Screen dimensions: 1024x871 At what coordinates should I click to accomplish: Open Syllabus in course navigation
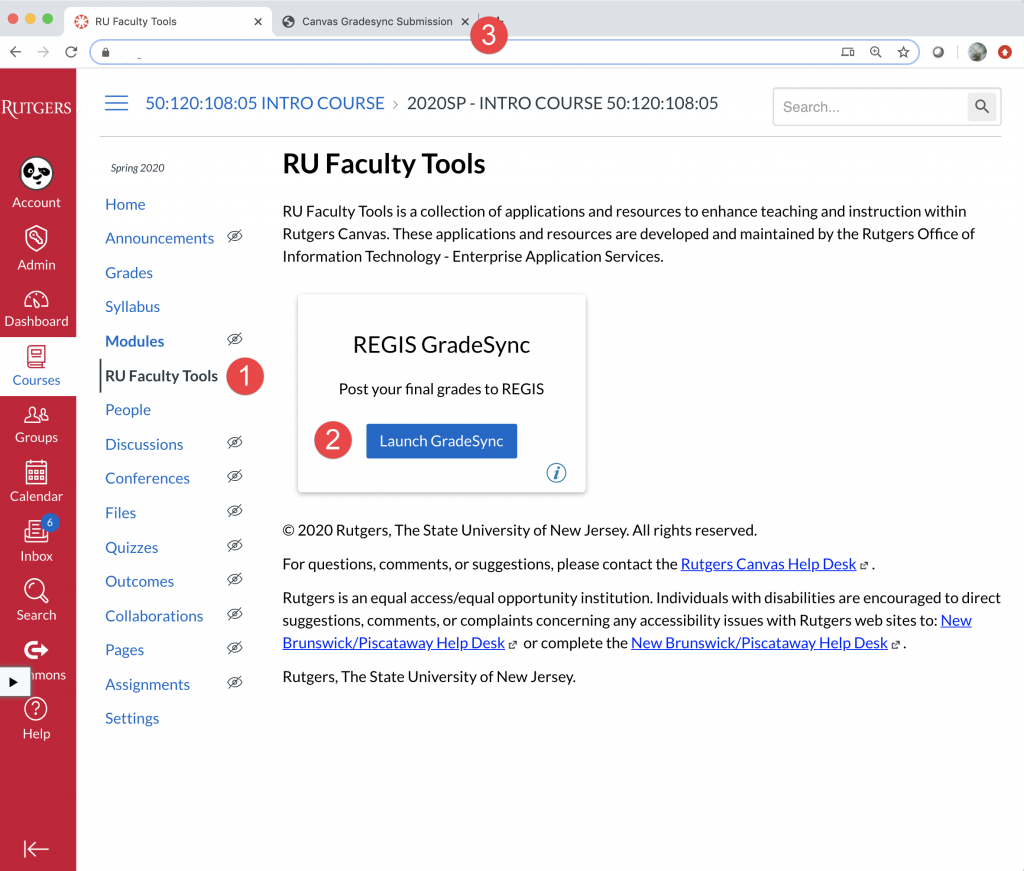133,307
